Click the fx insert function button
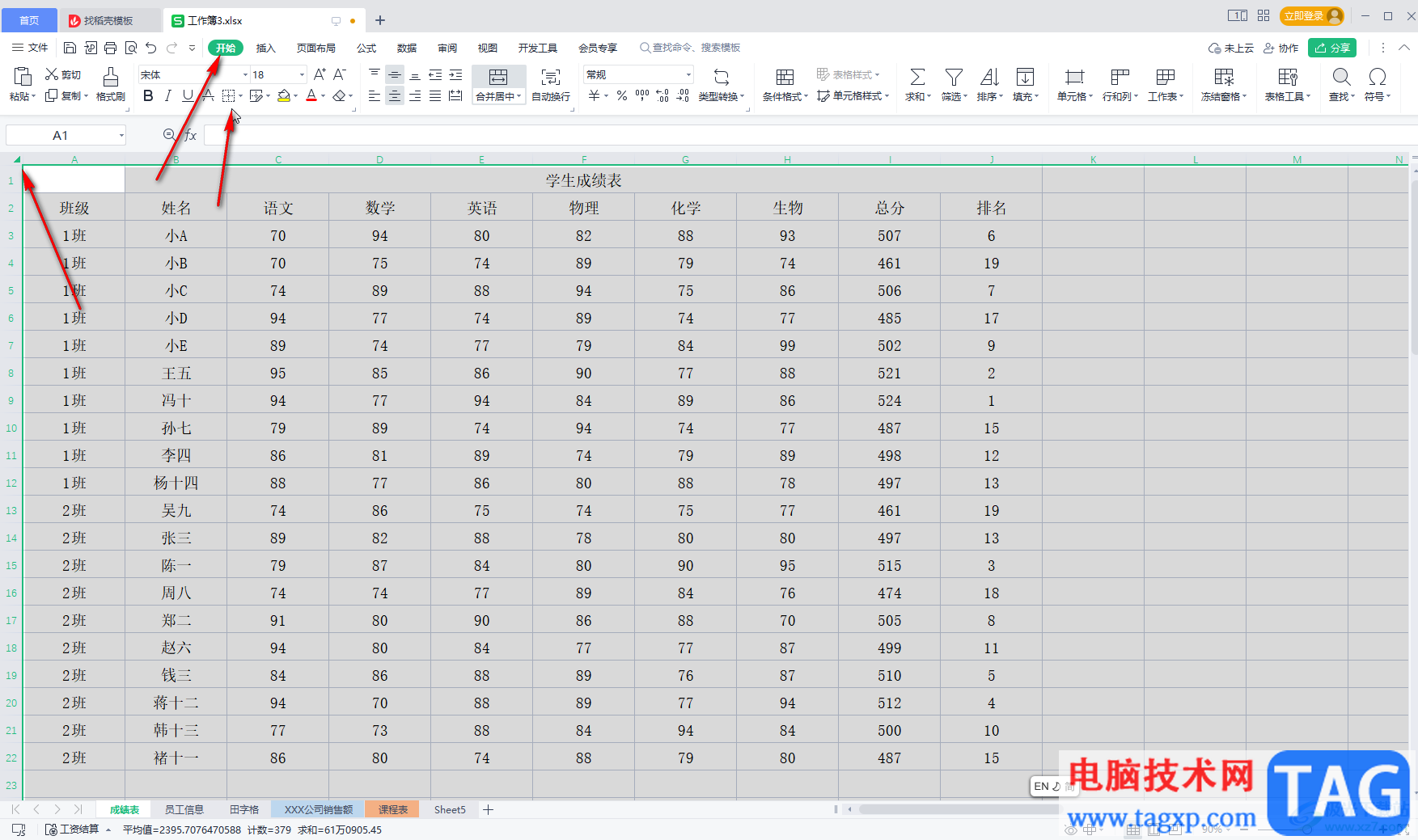The width and height of the screenshot is (1418, 840). 191,135
